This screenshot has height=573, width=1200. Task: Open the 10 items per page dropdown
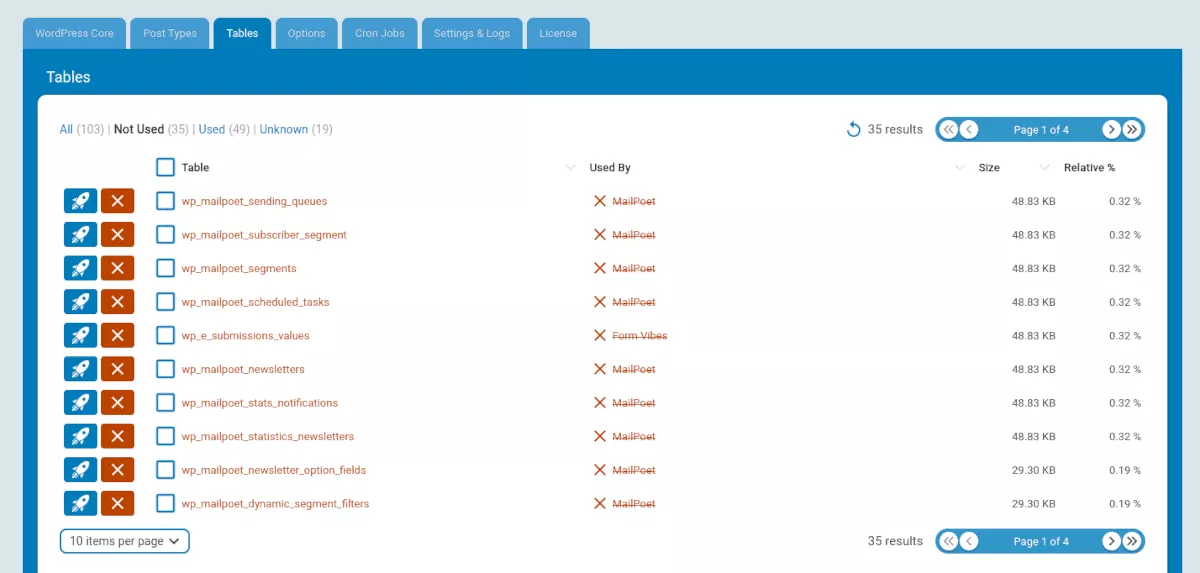pos(125,541)
